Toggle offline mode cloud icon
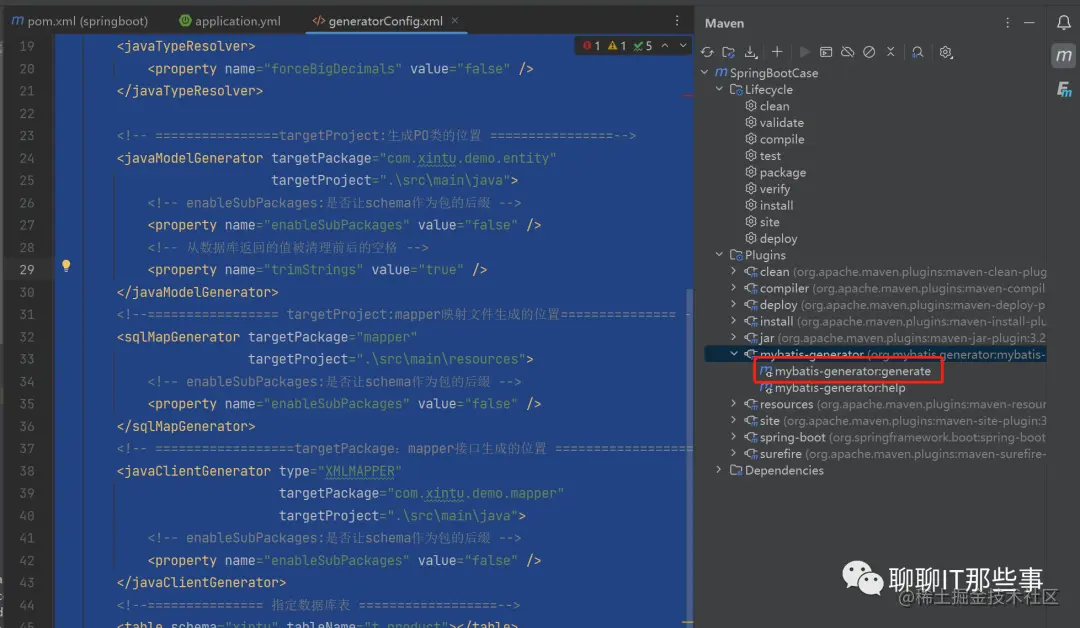Screen dimensions: 1080x628 (848, 52)
